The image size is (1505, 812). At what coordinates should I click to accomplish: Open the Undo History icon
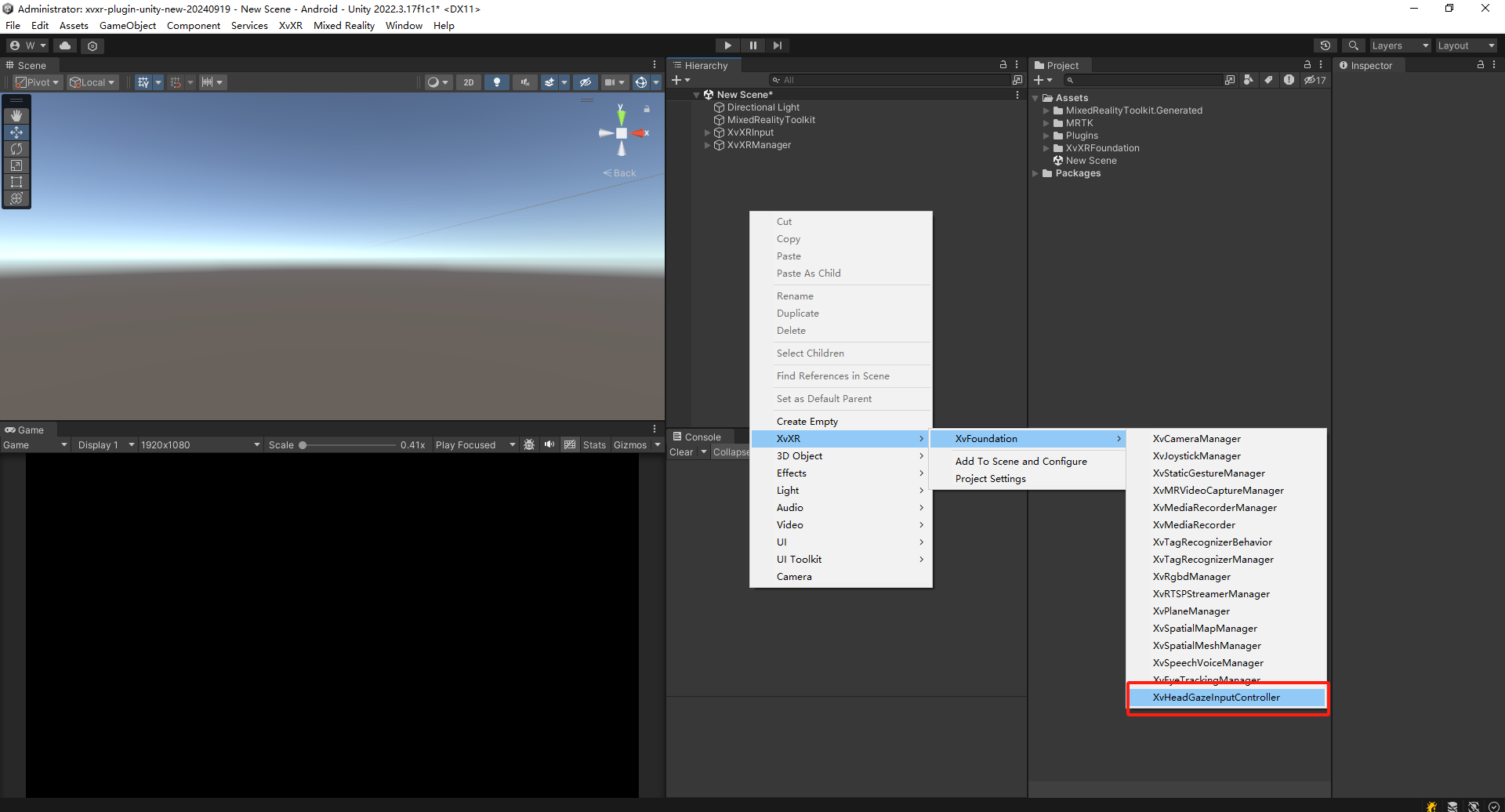pyautogui.click(x=1325, y=45)
